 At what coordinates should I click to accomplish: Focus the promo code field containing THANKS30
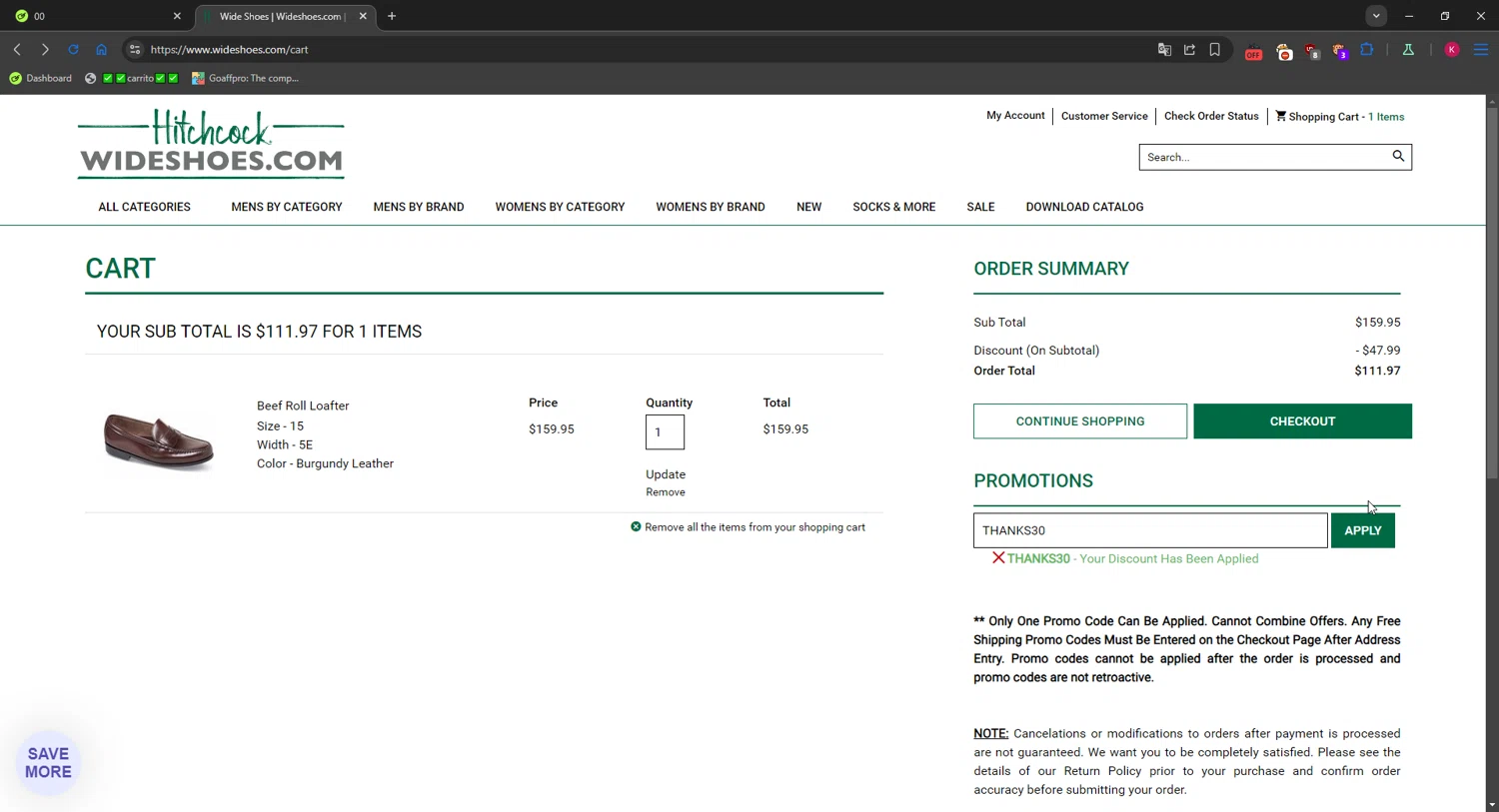[x=1150, y=530]
